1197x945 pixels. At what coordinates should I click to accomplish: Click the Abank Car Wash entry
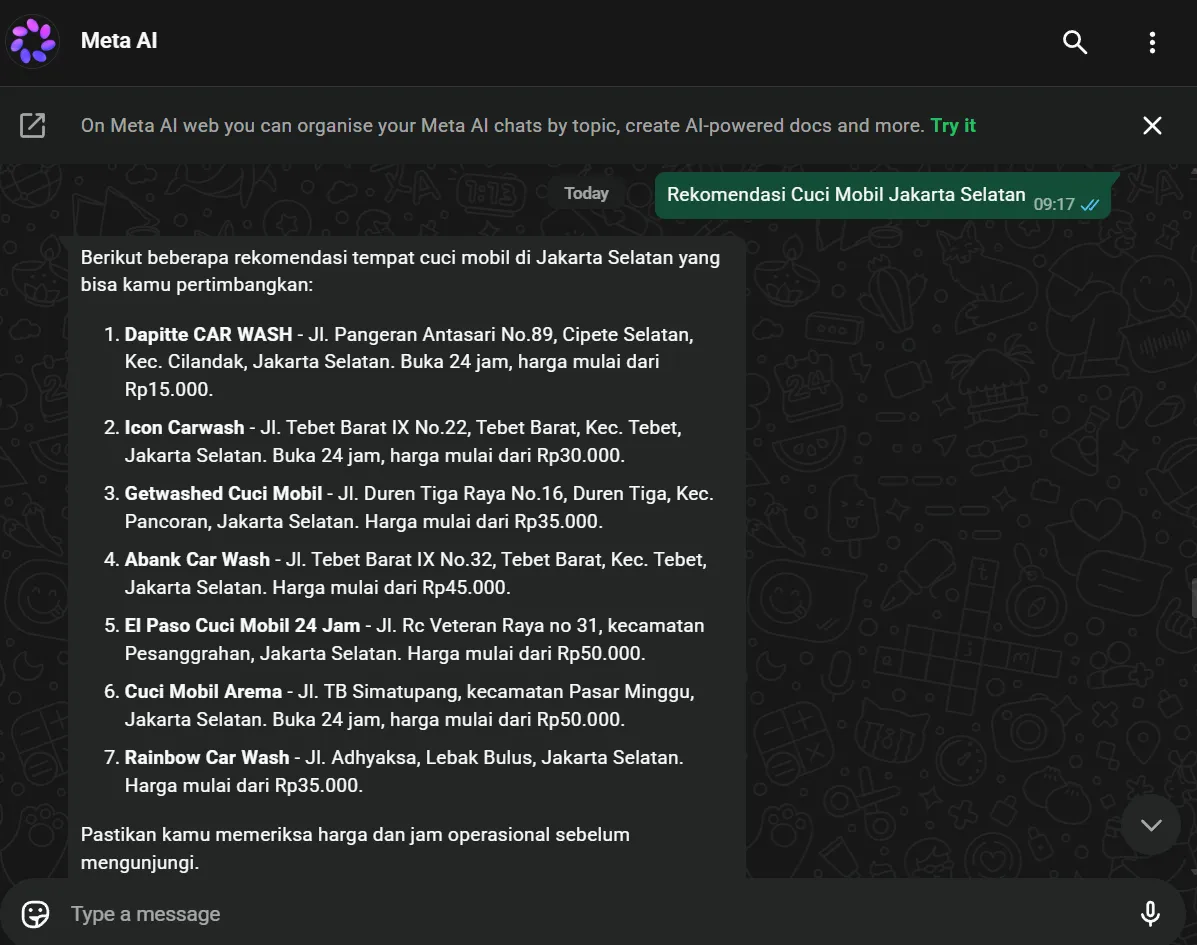click(x=406, y=573)
